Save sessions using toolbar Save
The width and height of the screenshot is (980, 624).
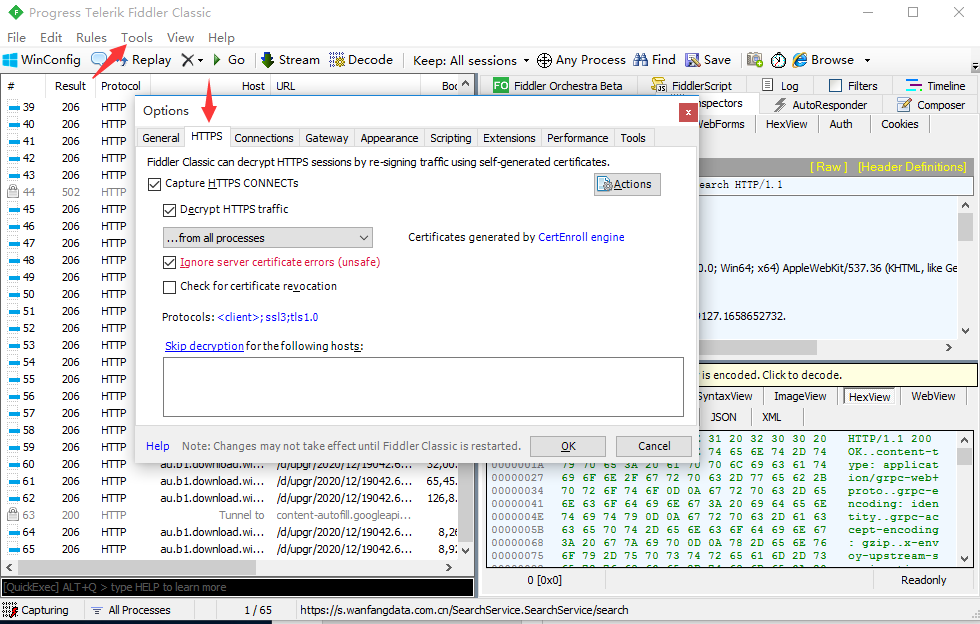coord(708,60)
